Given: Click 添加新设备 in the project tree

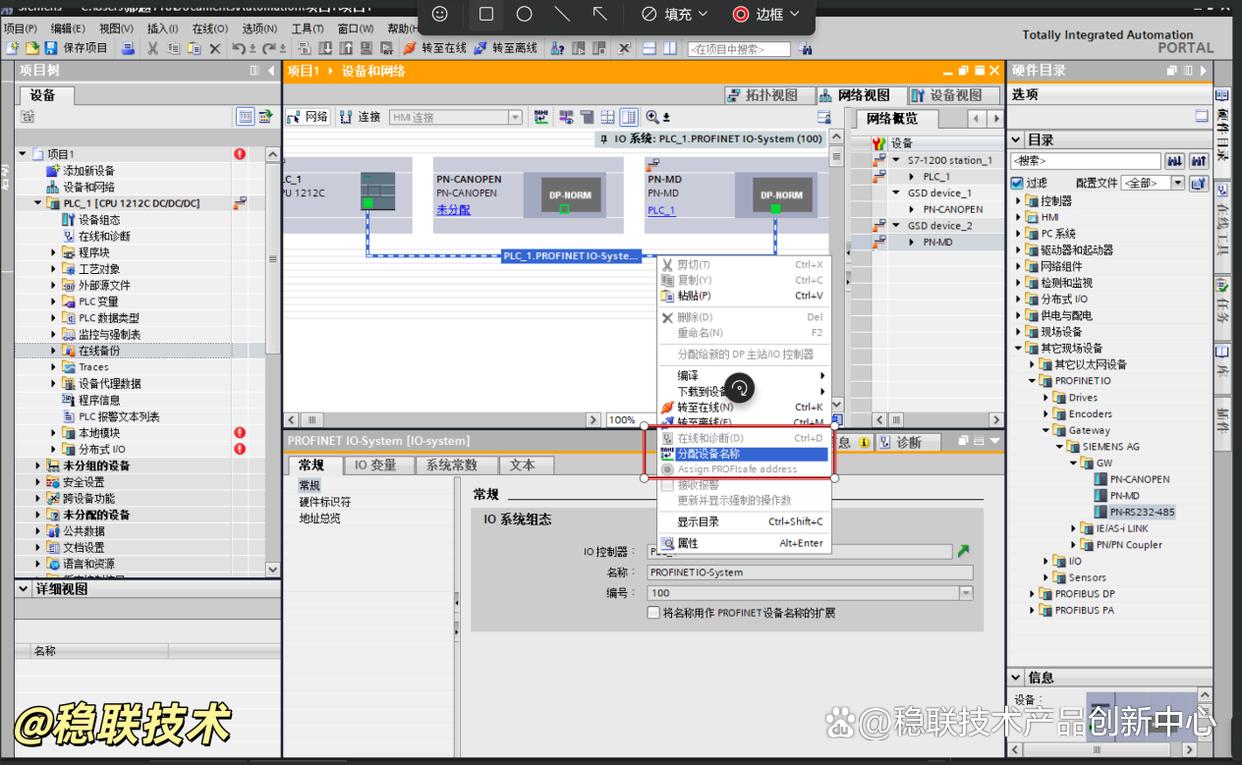Looking at the screenshot, I should pyautogui.click(x=89, y=171).
